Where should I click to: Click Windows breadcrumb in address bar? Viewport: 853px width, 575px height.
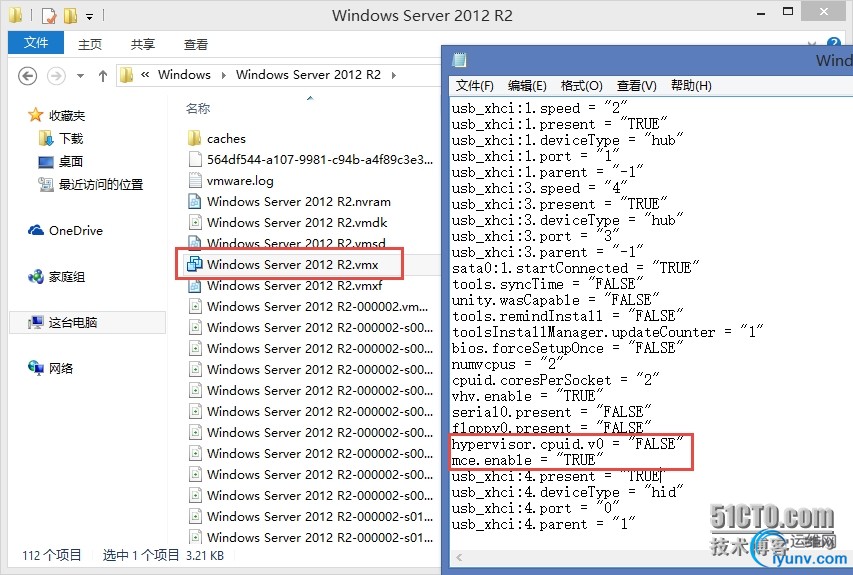coord(184,75)
